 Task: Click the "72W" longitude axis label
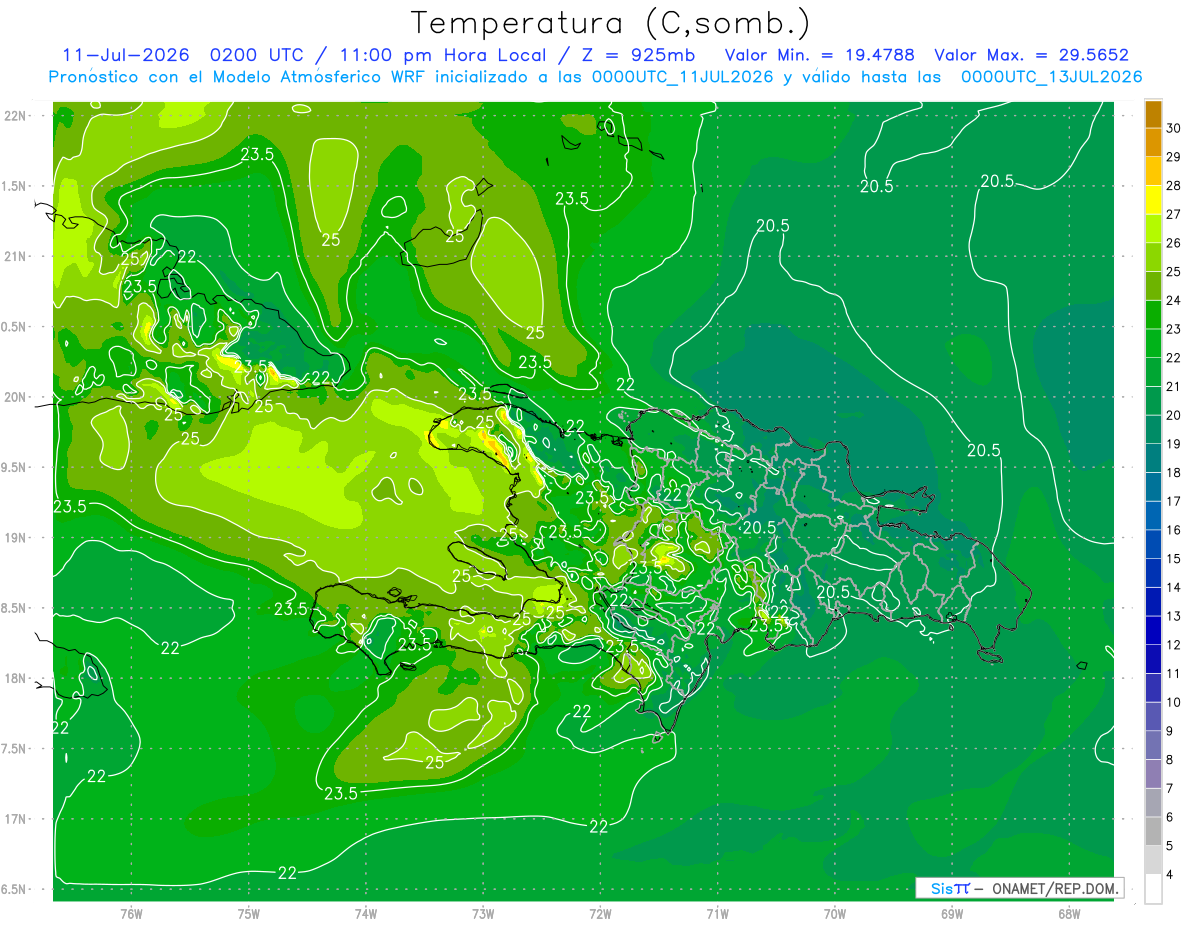point(600,913)
